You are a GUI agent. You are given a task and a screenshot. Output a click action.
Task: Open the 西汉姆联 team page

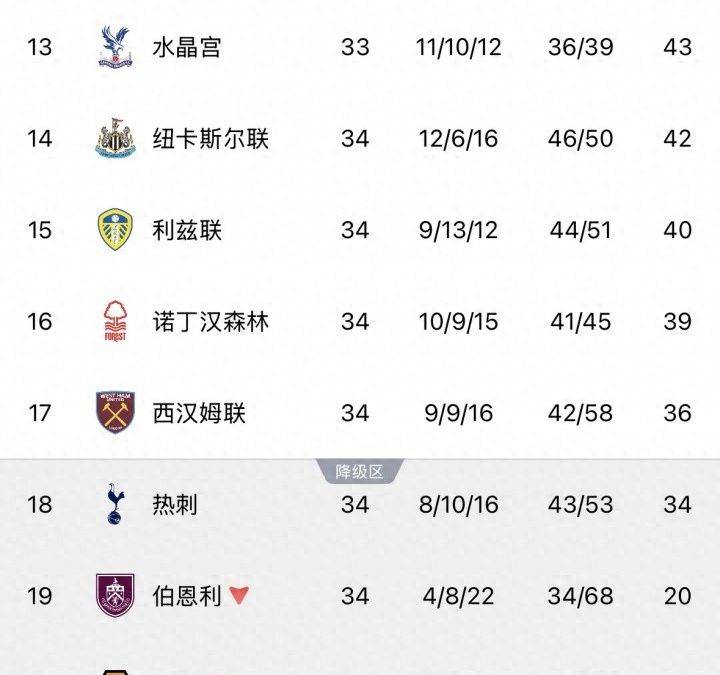pos(198,413)
